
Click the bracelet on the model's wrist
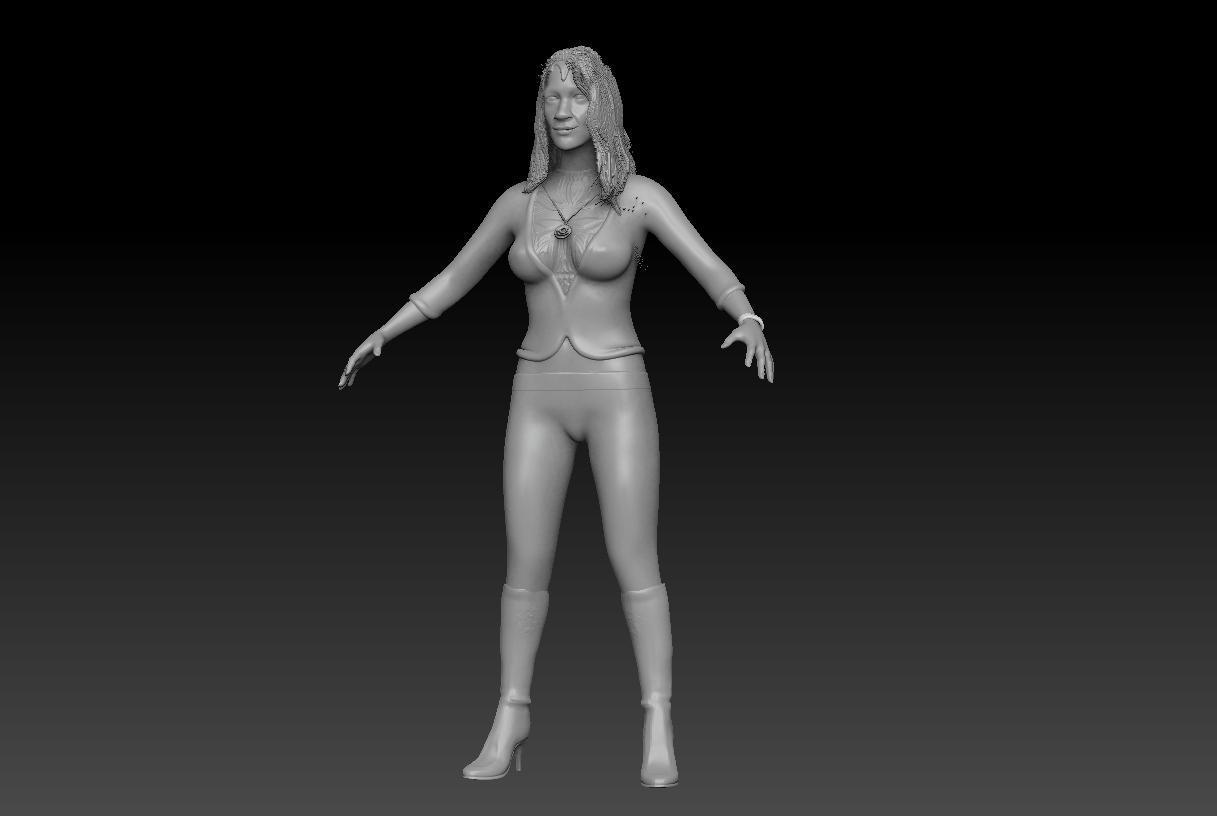pyautogui.click(x=751, y=320)
